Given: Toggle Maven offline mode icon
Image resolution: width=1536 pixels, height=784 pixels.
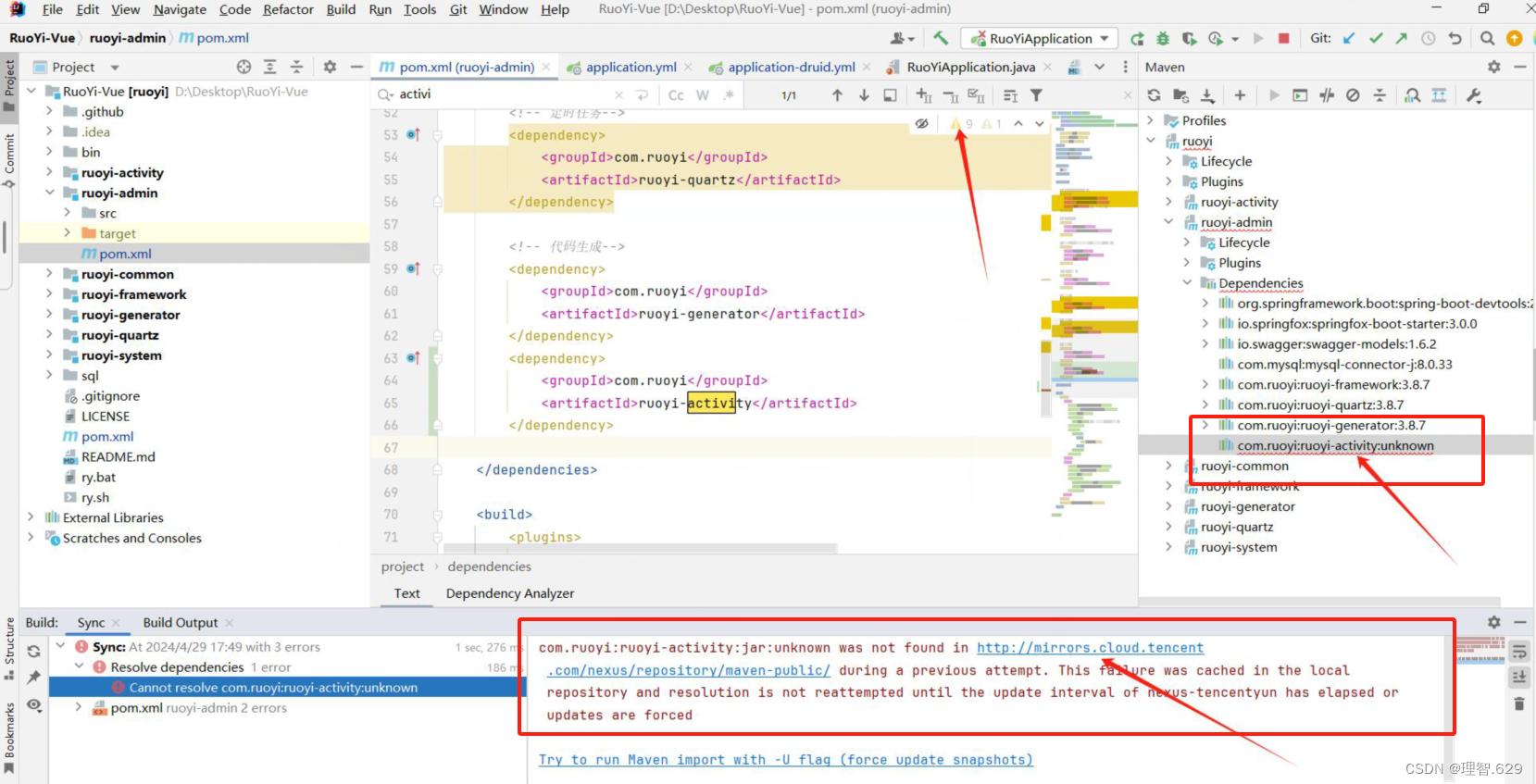Looking at the screenshot, I should coord(1327,95).
